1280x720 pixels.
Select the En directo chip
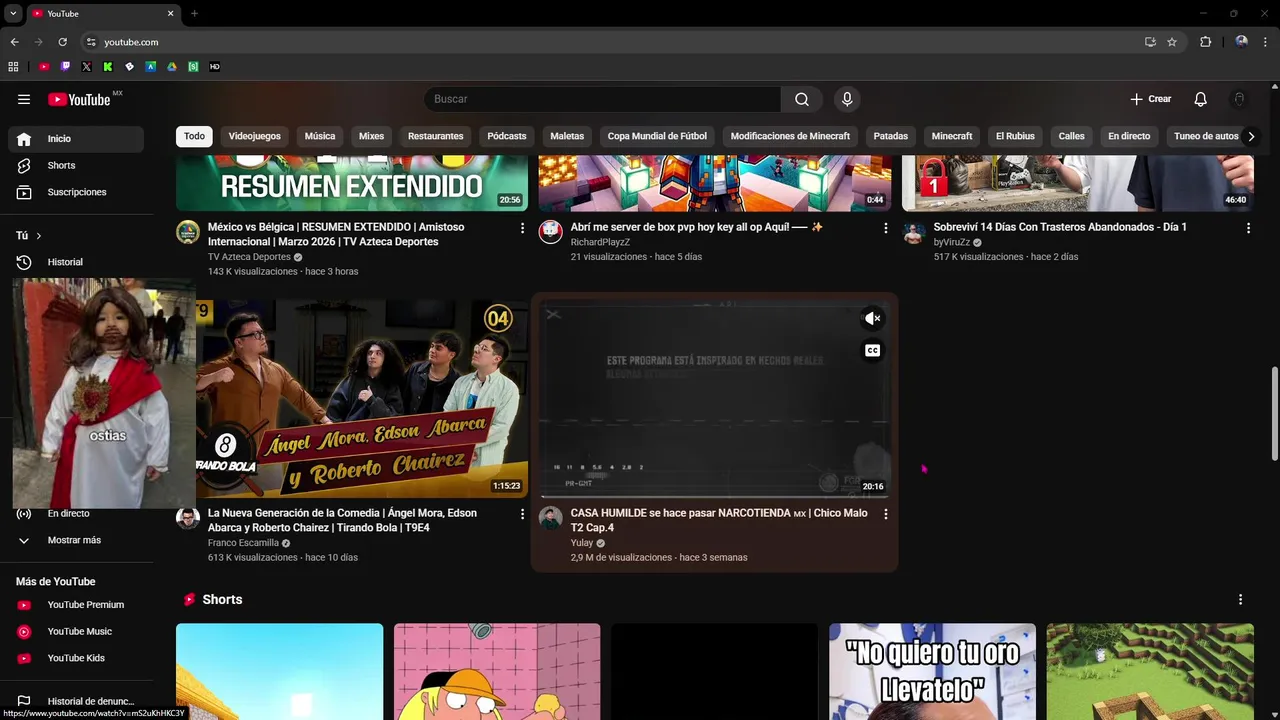[1129, 136]
